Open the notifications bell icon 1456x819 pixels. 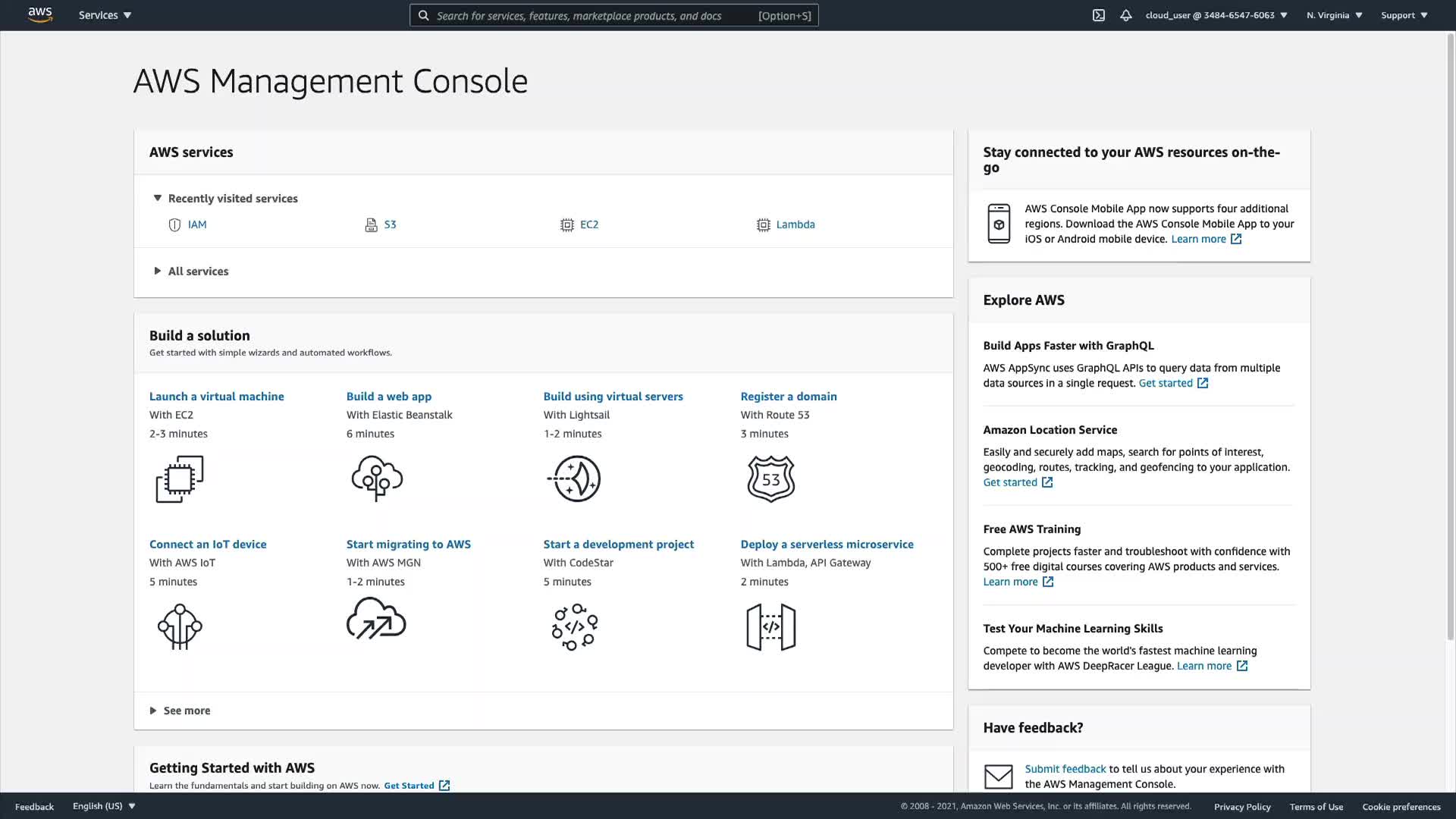tap(1125, 15)
